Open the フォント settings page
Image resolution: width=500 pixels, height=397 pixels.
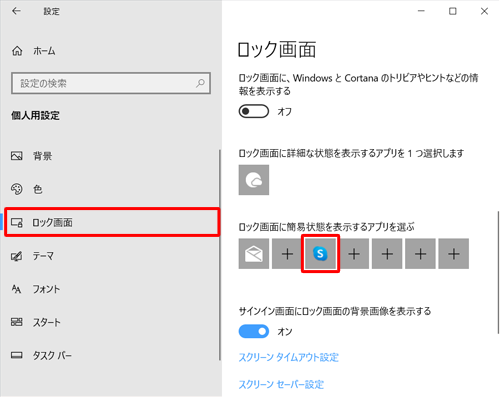click(x=36, y=289)
